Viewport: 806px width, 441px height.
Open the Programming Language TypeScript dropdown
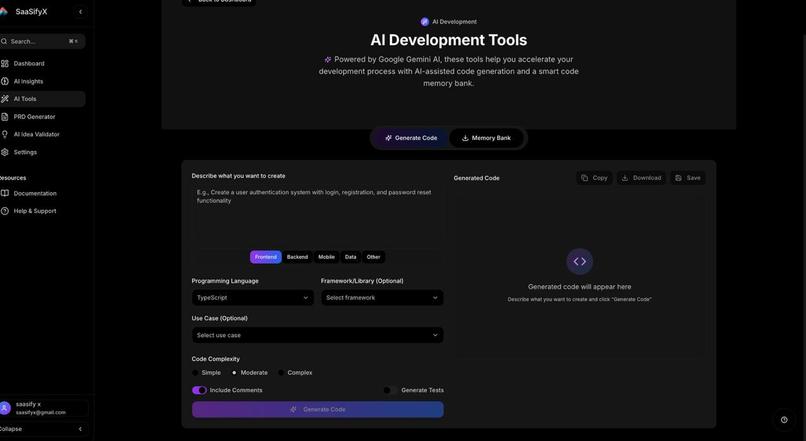pyautogui.click(x=252, y=298)
